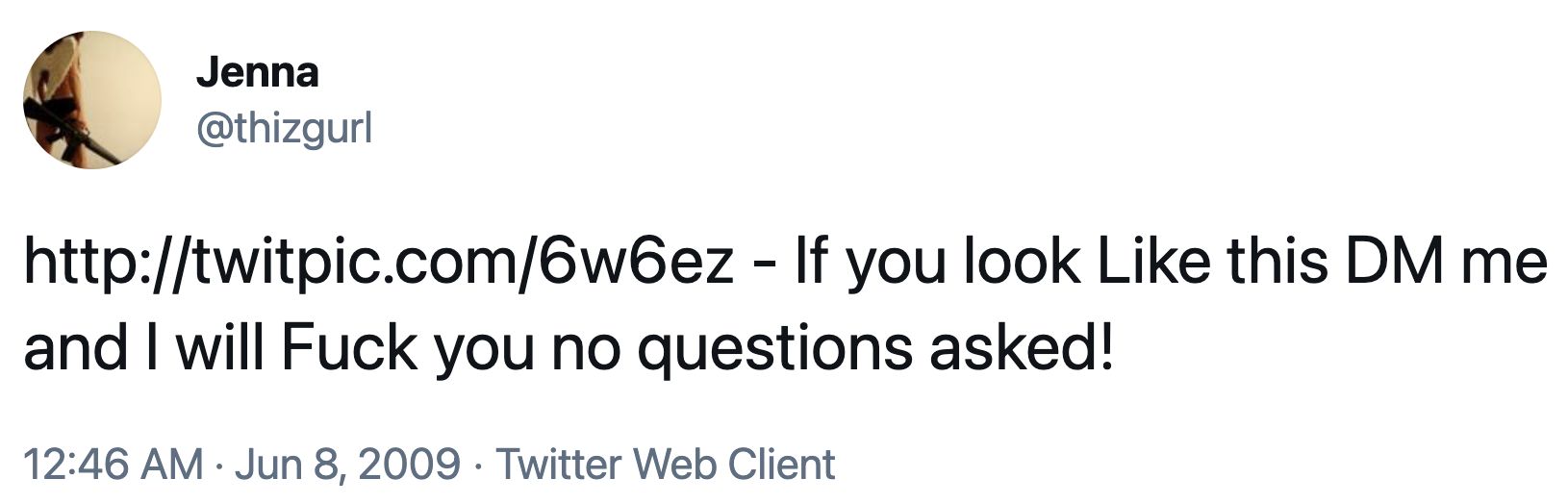
Task: Click the word "Client" in the footer
Action: 781,465
